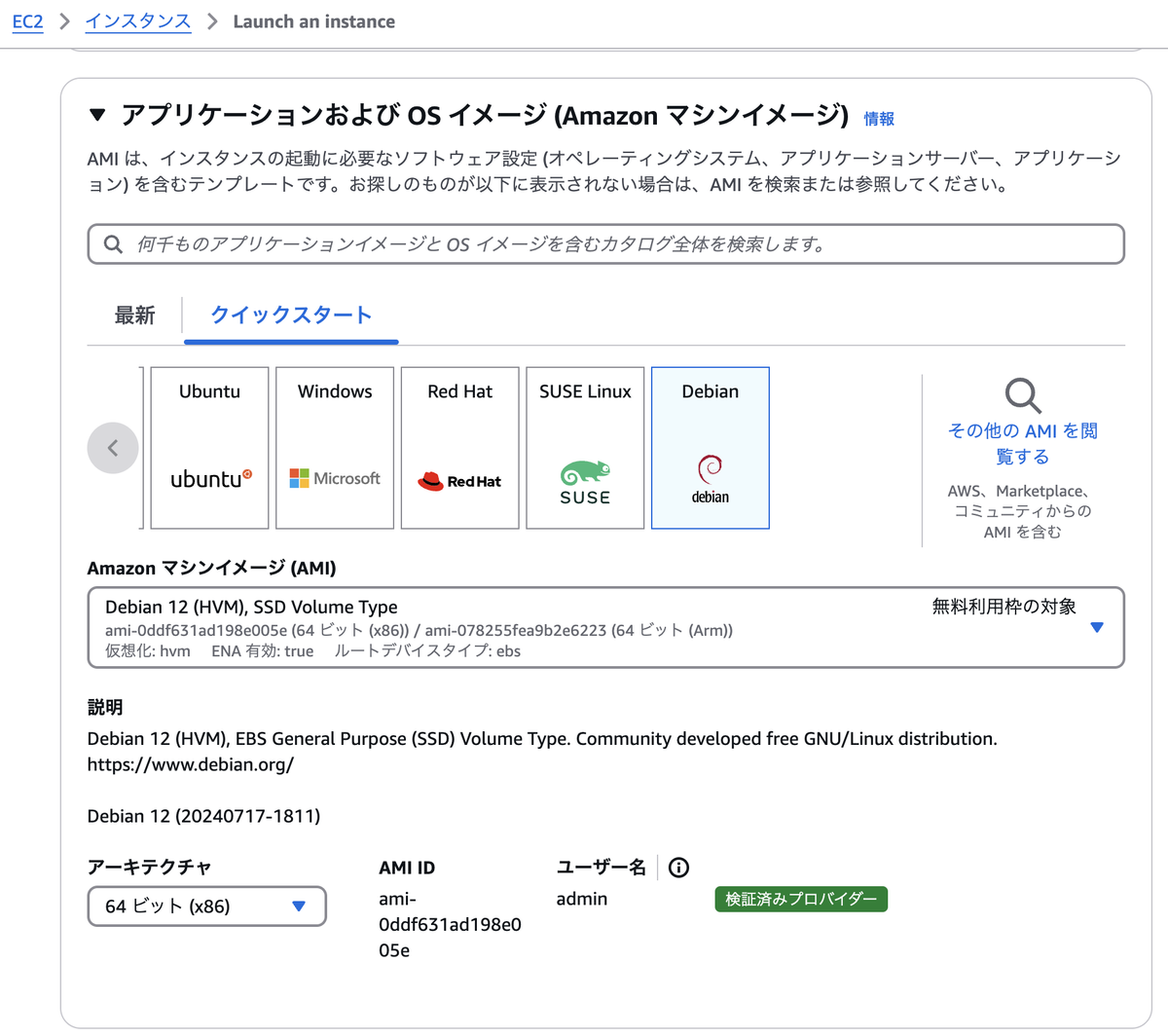Click the magnifier icon in the search box
The height and width of the screenshot is (1036, 1168).
click(x=114, y=244)
